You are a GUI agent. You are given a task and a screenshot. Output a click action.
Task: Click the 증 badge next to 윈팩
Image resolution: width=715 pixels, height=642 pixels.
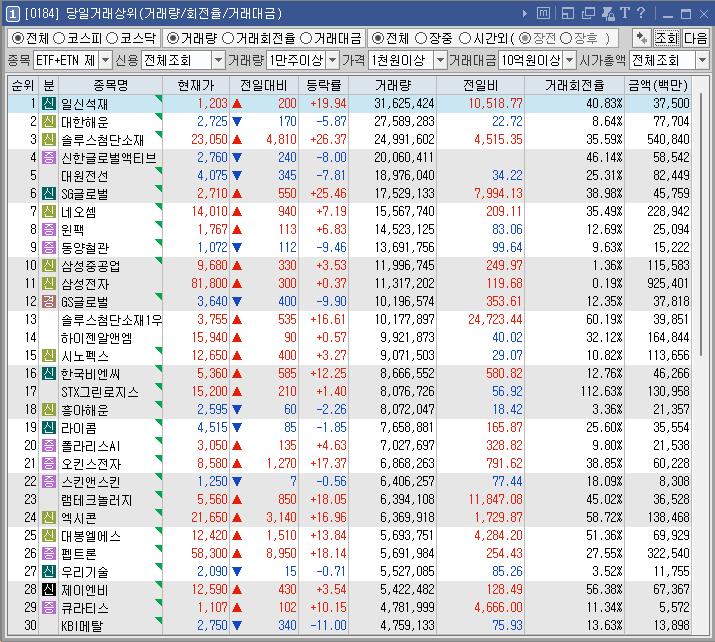point(49,229)
